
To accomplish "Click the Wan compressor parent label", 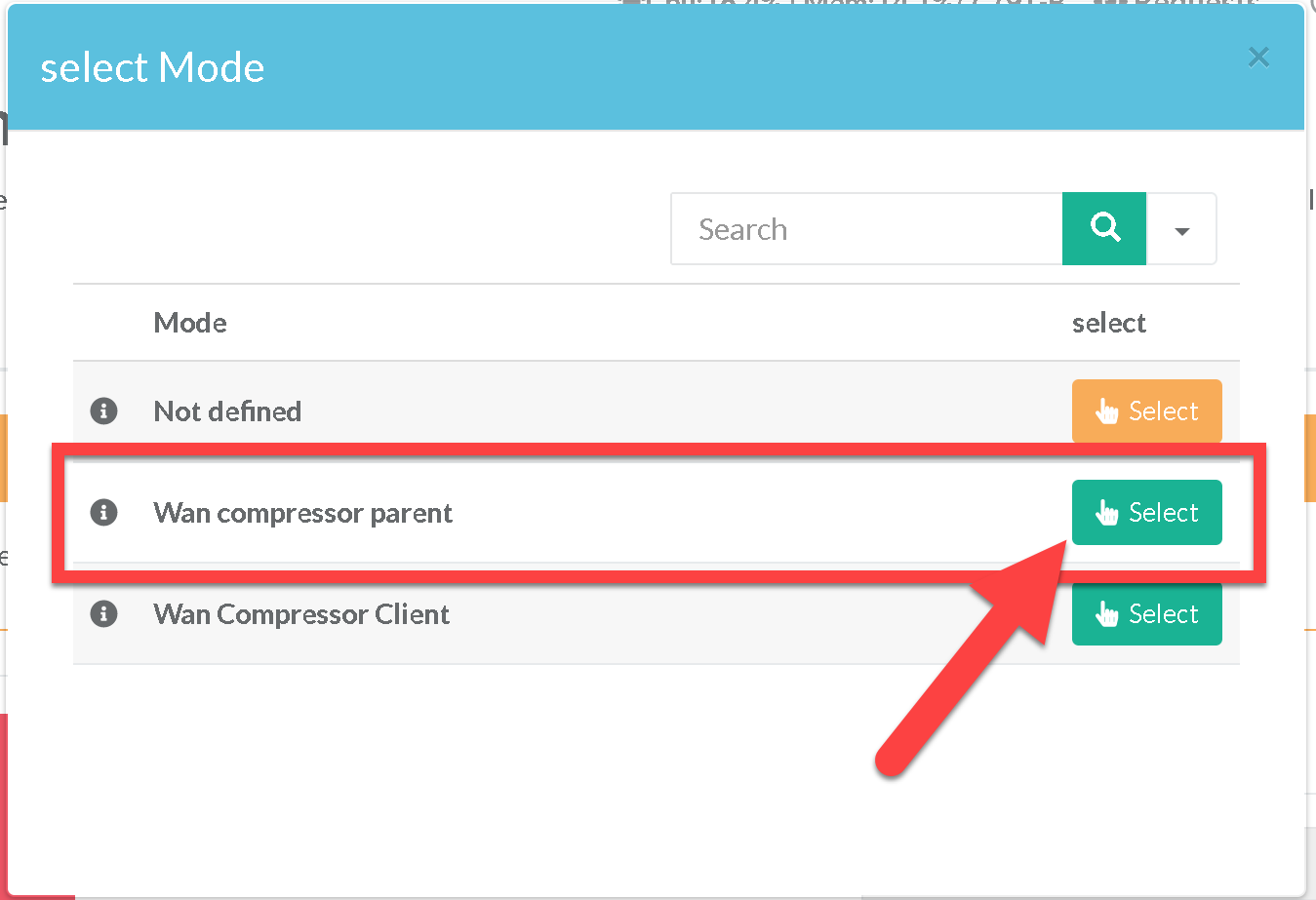I will 302,513.
